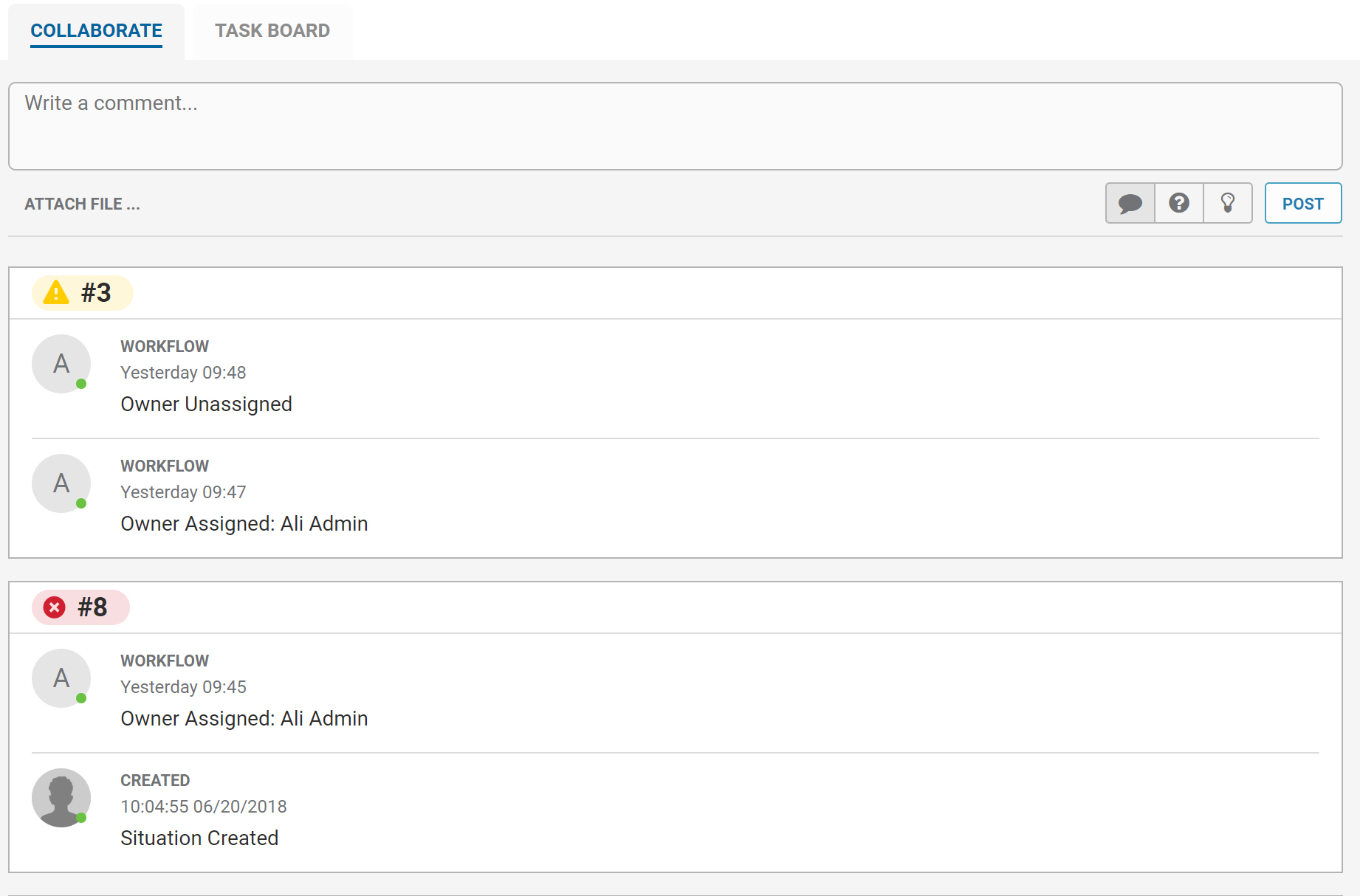The height and width of the screenshot is (896, 1360).
Task: Open the #8 situation badge
Action: click(x=80, y=607)
